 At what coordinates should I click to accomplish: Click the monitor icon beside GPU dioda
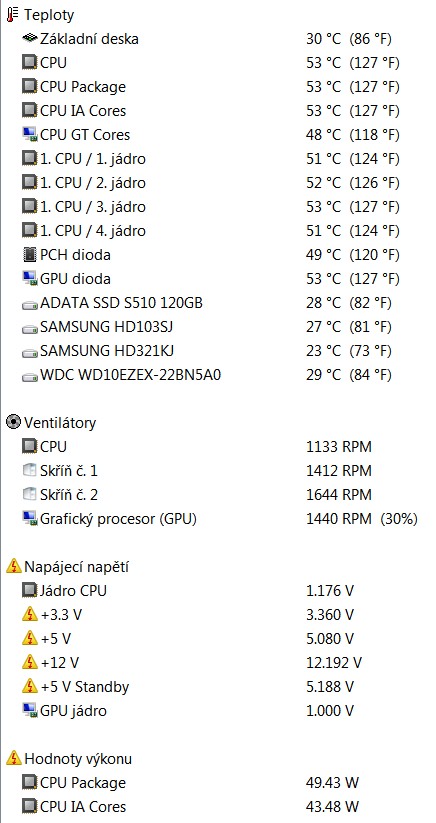[30, 278]
